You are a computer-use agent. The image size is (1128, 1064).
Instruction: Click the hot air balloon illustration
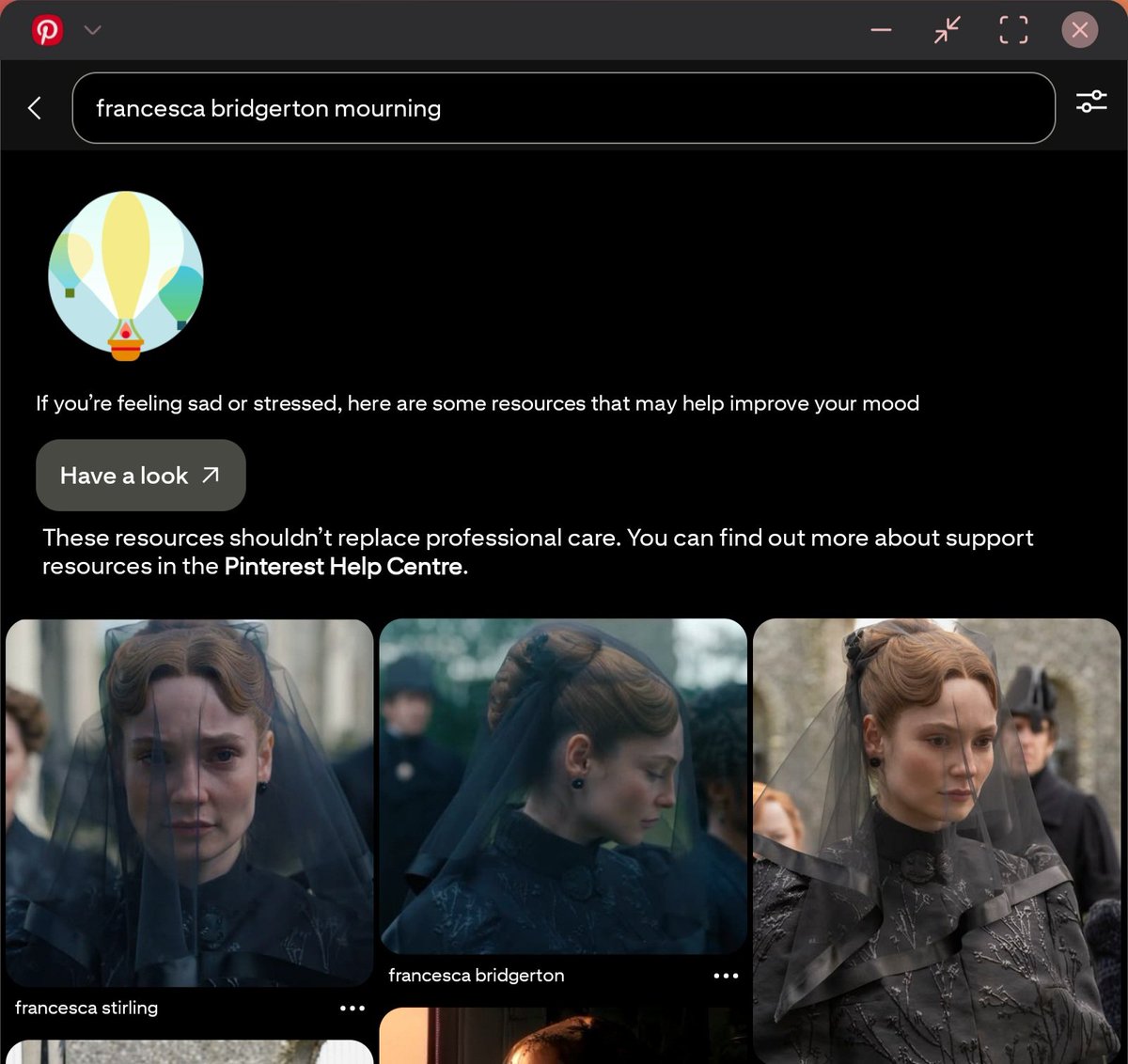[126, 275]
